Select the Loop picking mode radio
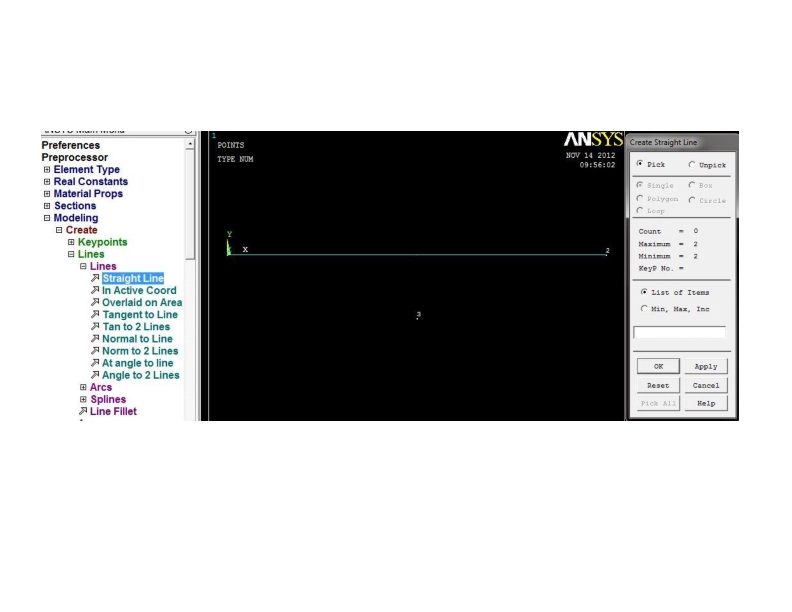Viewport: 792px width, 612px height. [x=640, y=211]
